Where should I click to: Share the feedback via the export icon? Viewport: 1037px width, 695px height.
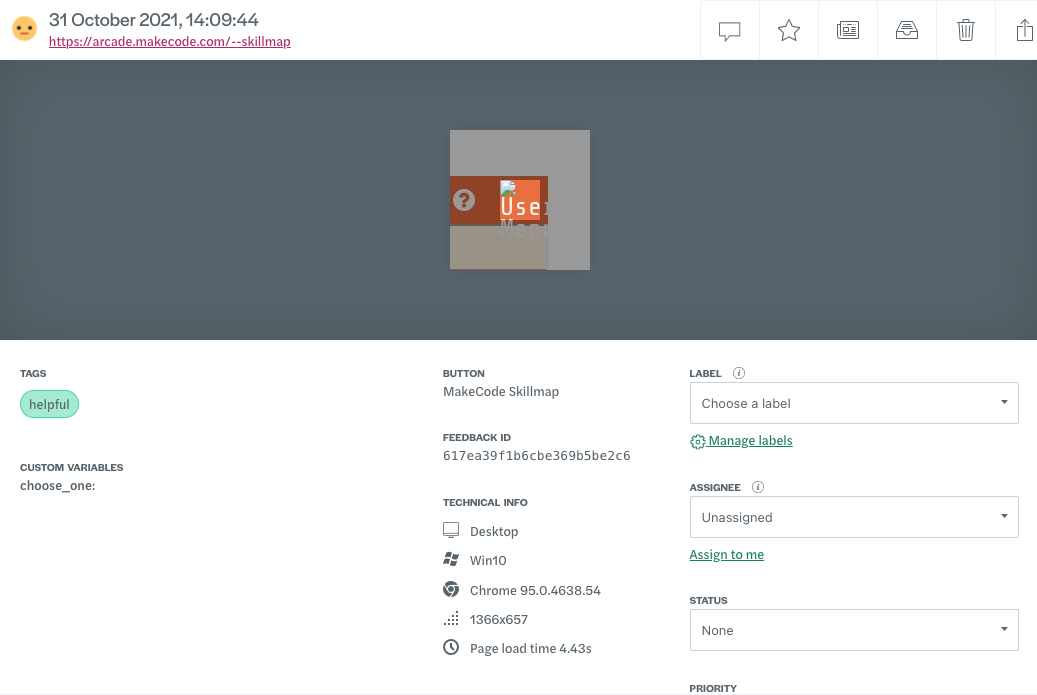click(1023, 30)
